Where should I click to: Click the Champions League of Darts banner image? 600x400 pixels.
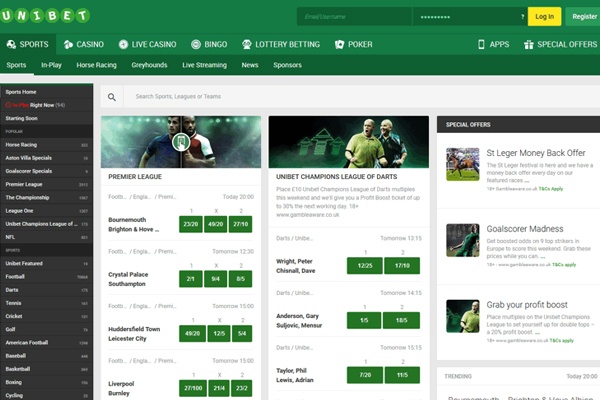(349, 142)
